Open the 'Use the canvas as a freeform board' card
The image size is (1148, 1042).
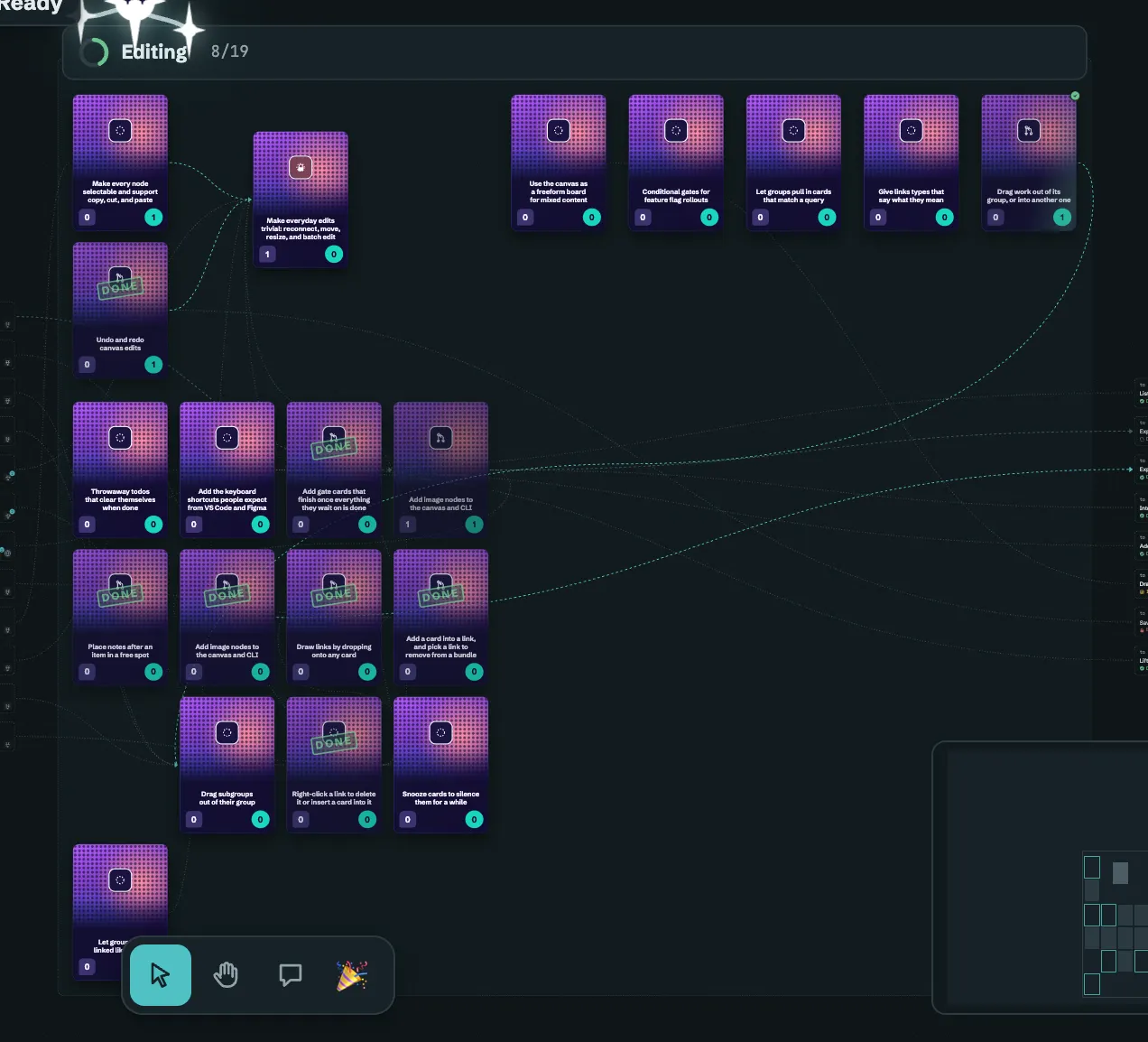point(559,163)
